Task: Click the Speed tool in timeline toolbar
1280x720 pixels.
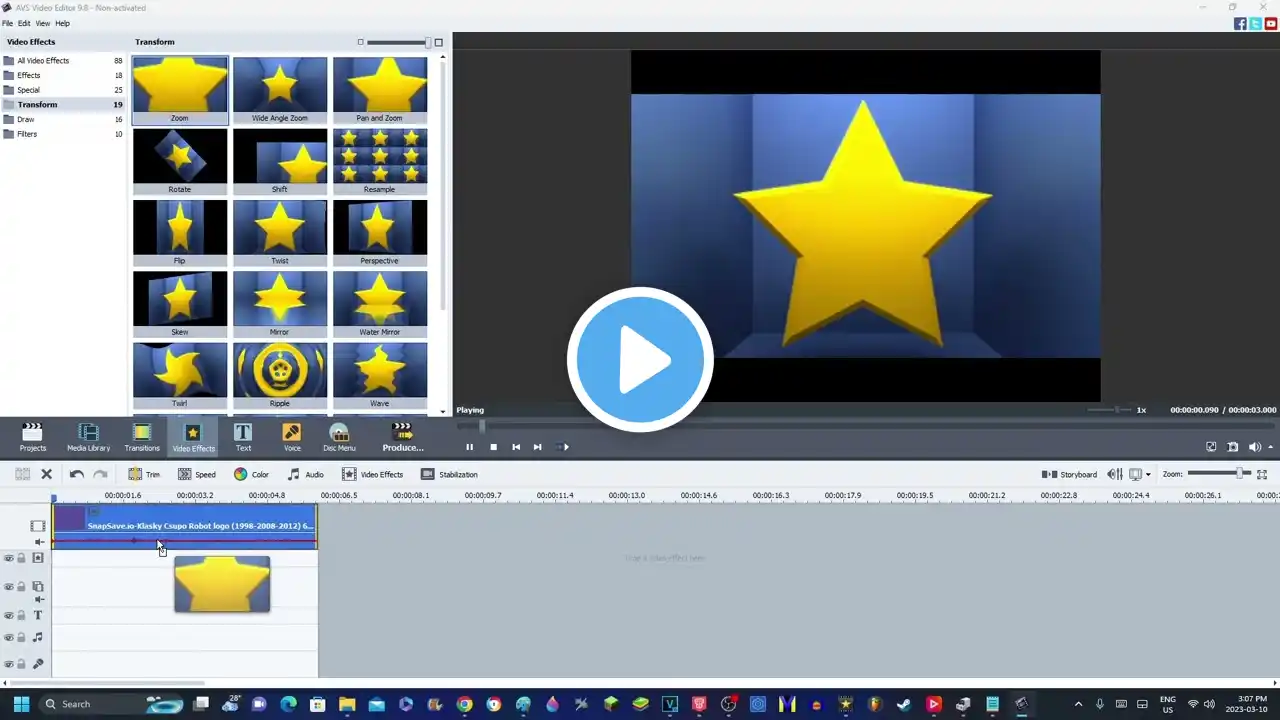Action: [x=196, y=474]
